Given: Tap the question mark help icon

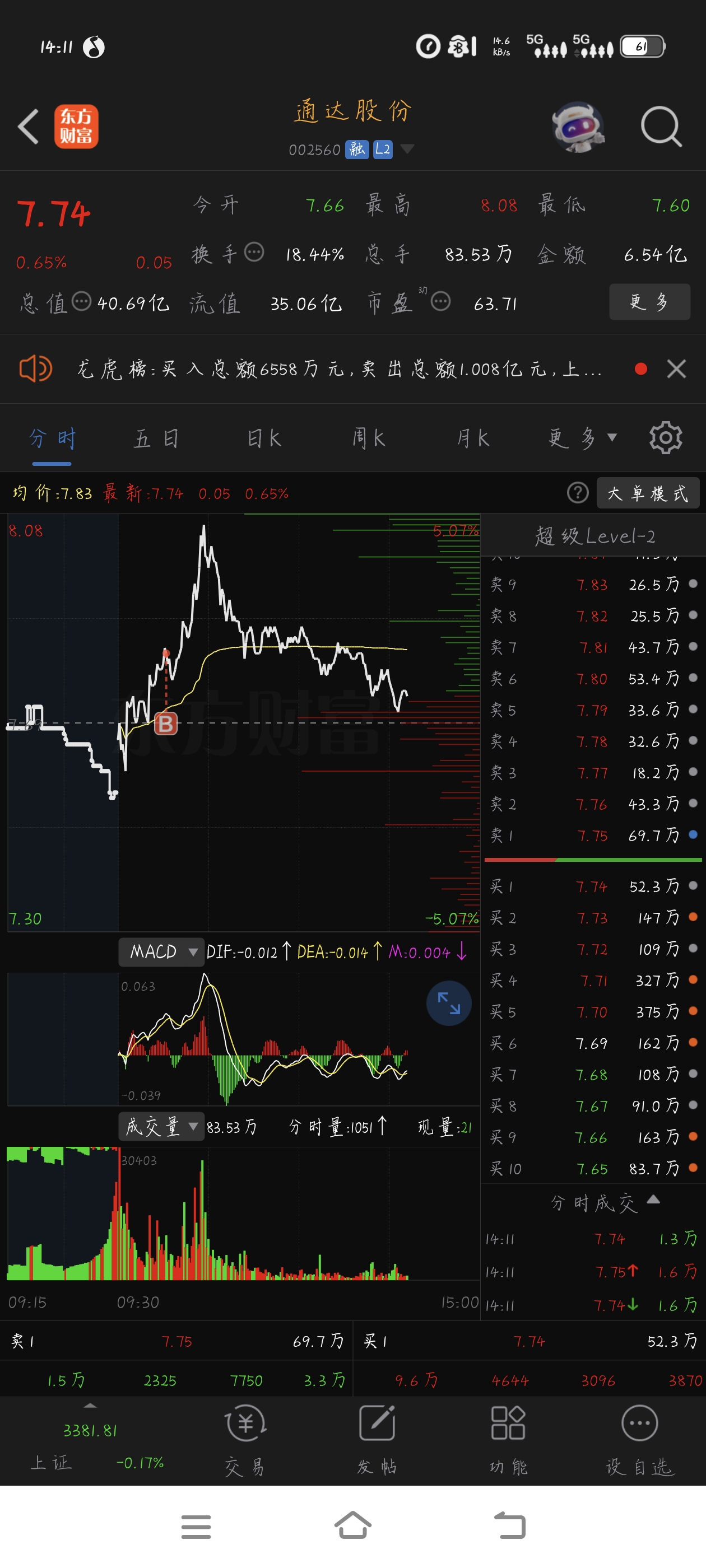Looking at the screenshot, I should coord(578,492).
